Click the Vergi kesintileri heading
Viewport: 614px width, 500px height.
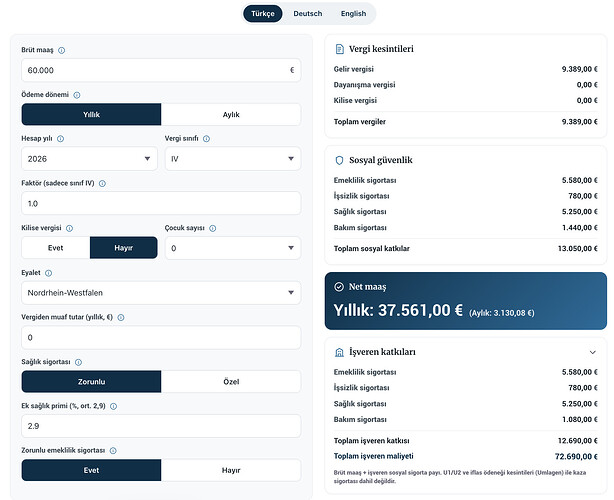pyautogui.click(x=381, y=49)
